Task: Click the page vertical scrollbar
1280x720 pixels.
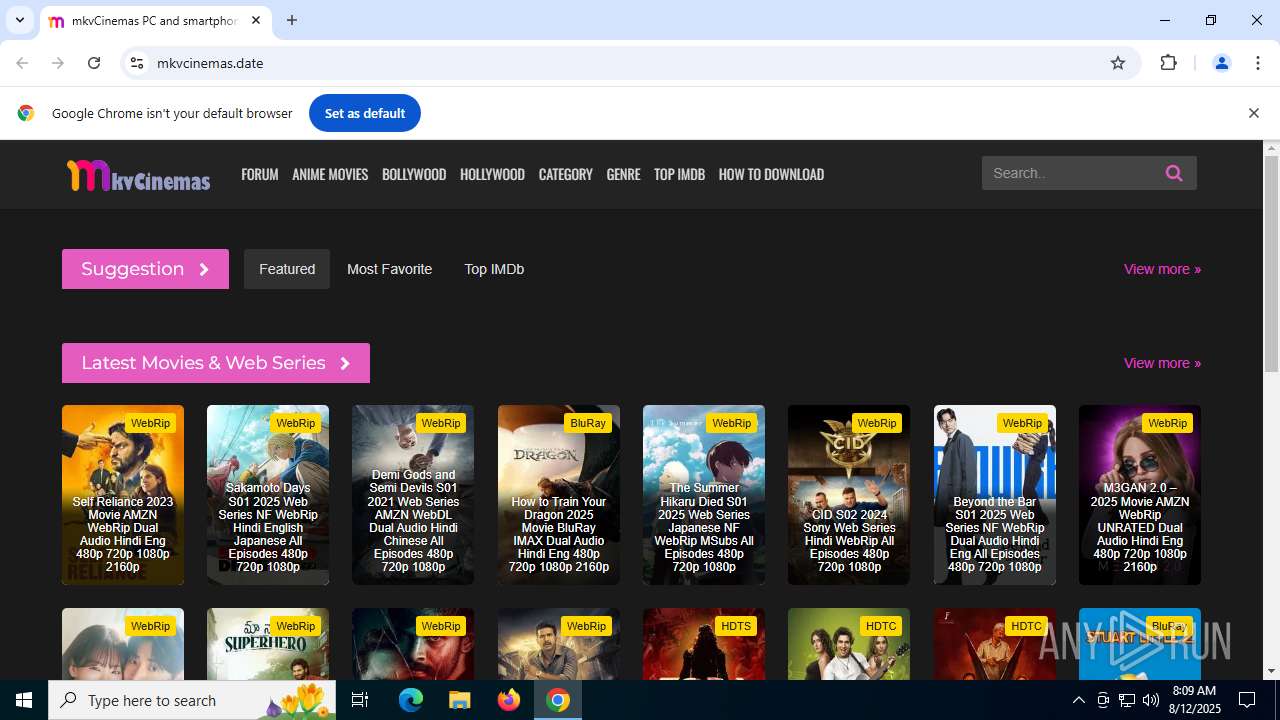Action: [x=1272, y=265]
